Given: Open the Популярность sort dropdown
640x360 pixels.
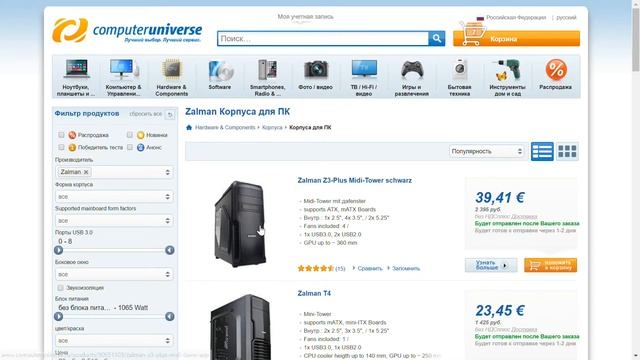Looking at the screenshot, I should tap(487, 151).
